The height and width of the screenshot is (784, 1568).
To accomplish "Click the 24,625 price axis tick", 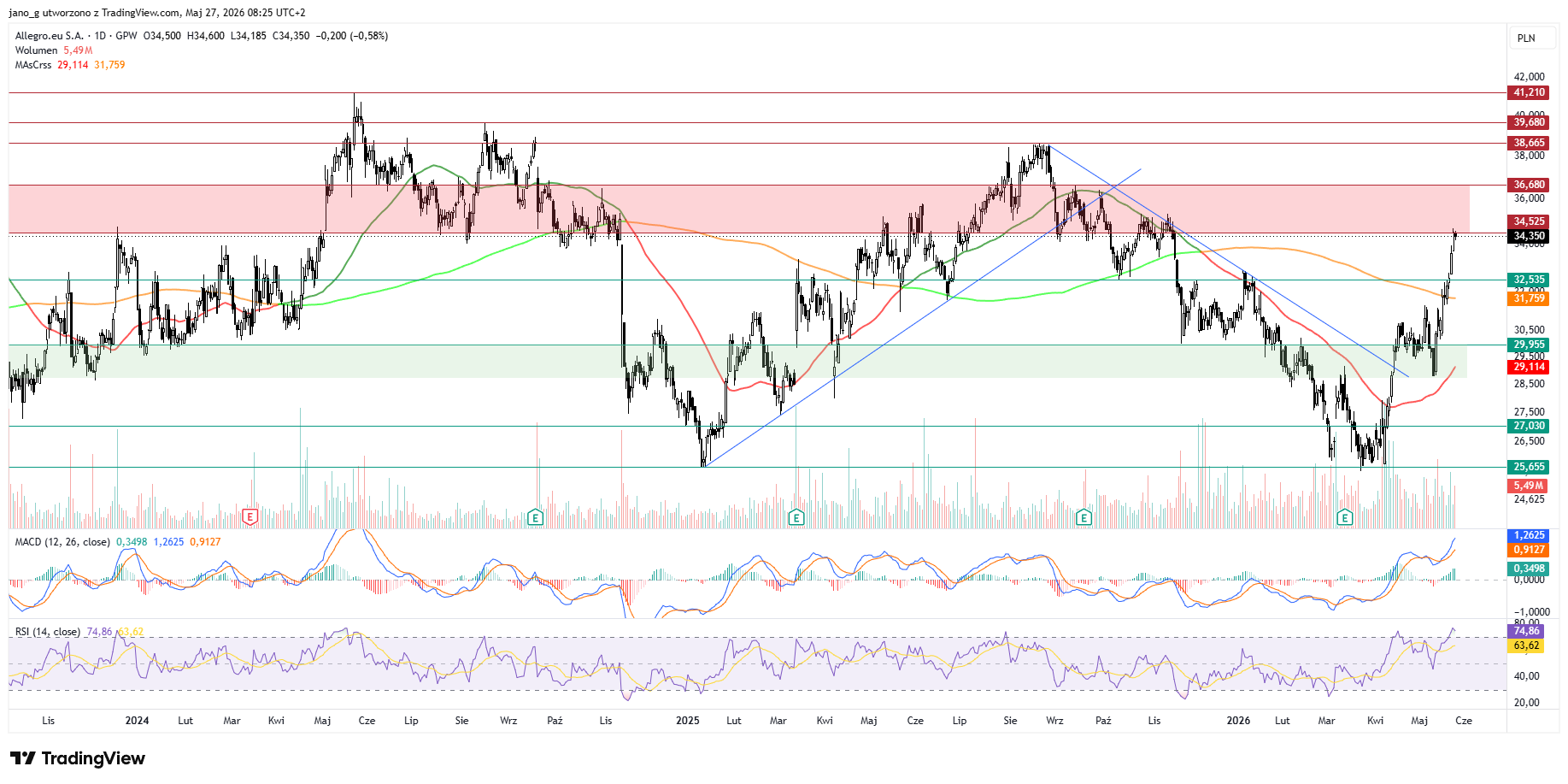I will tap(1530, 499).
